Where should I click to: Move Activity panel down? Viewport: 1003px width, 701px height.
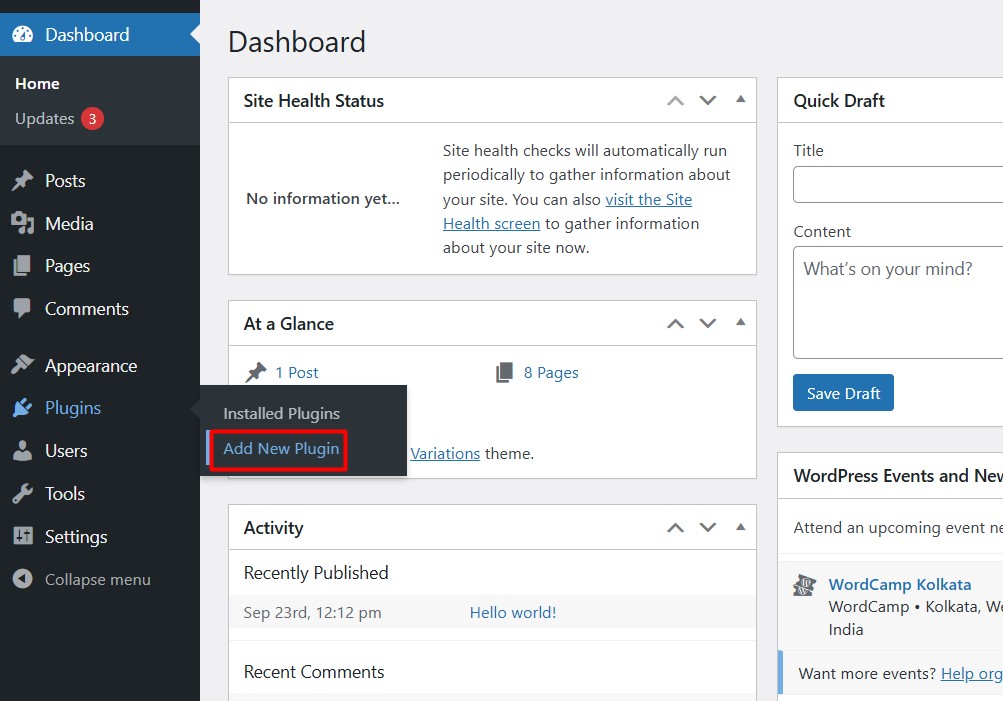click(x=707, y=528)
